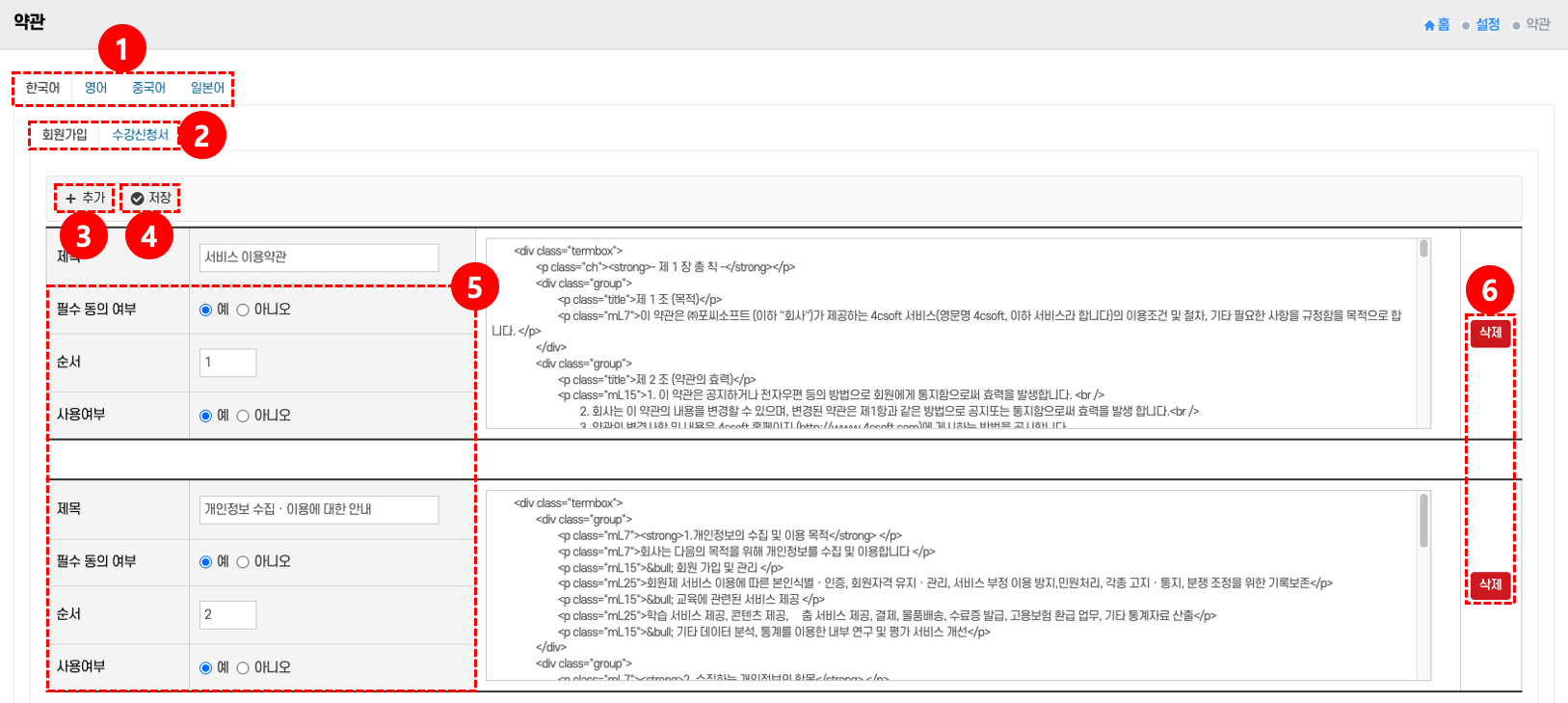Click the home icon in breadcrumb
Viewport: 1568px width, 703px height.
coord(1429,25)
